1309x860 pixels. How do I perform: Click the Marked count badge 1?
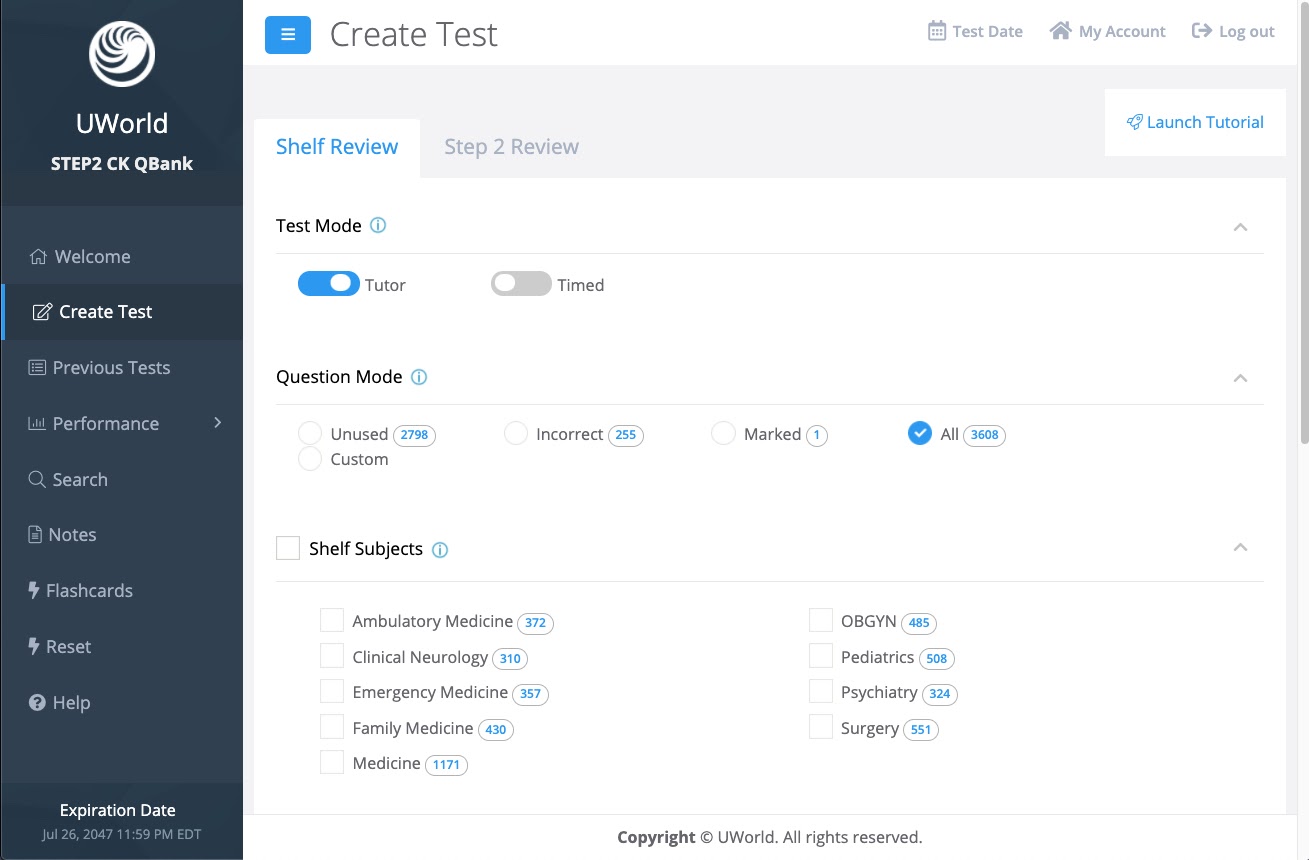(x=817, y=435)
